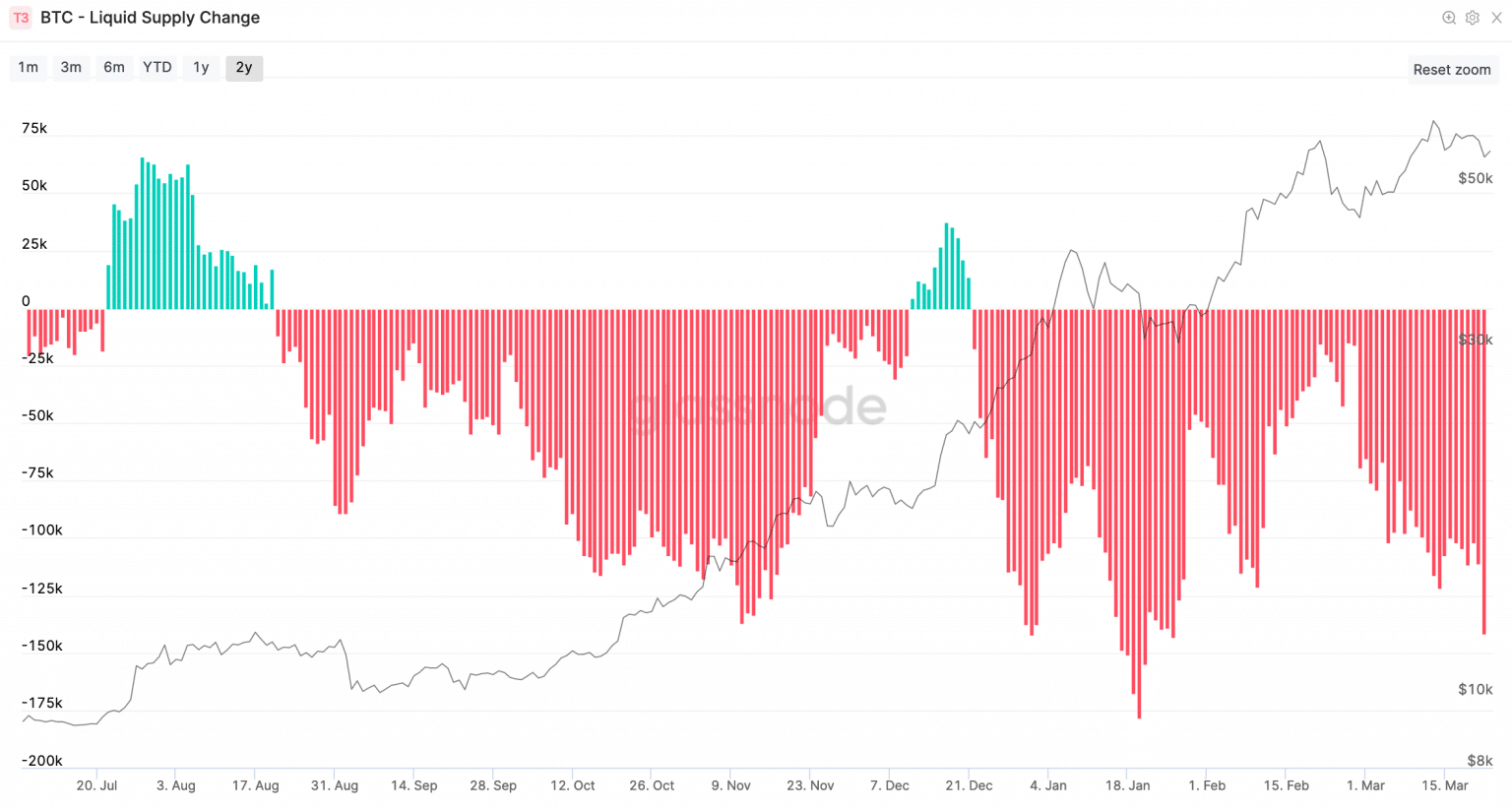This screenshot has width=1512, height=810.
Task: Click the glassnode watermark in chart
Action: [758, 406]
